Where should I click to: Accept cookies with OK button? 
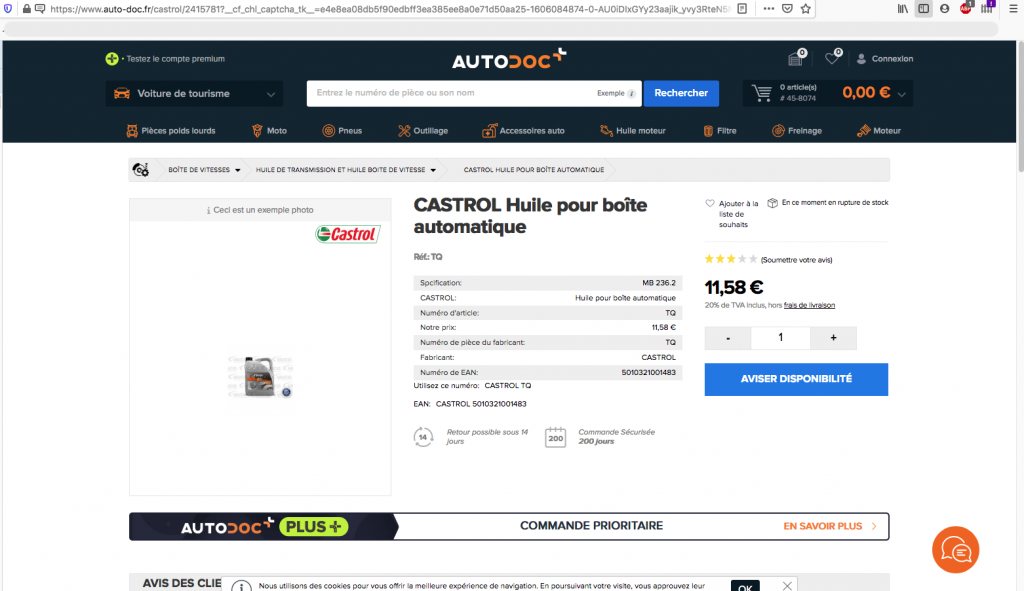pos(745,586)
